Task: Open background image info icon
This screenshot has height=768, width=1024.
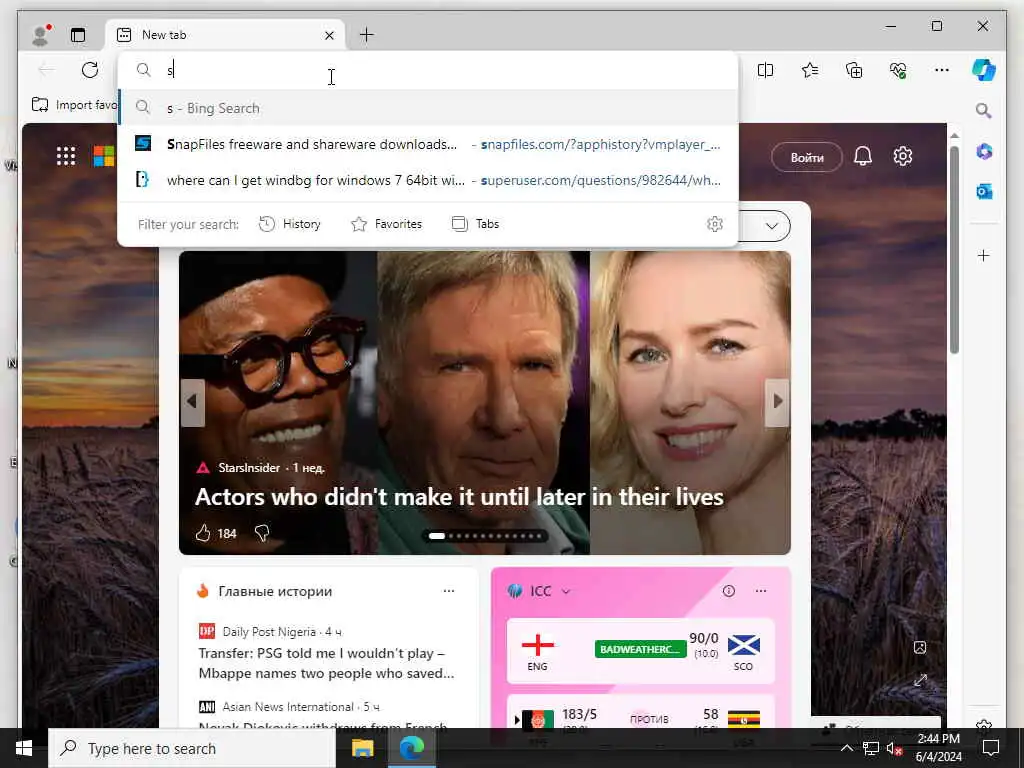Action: 920,647
